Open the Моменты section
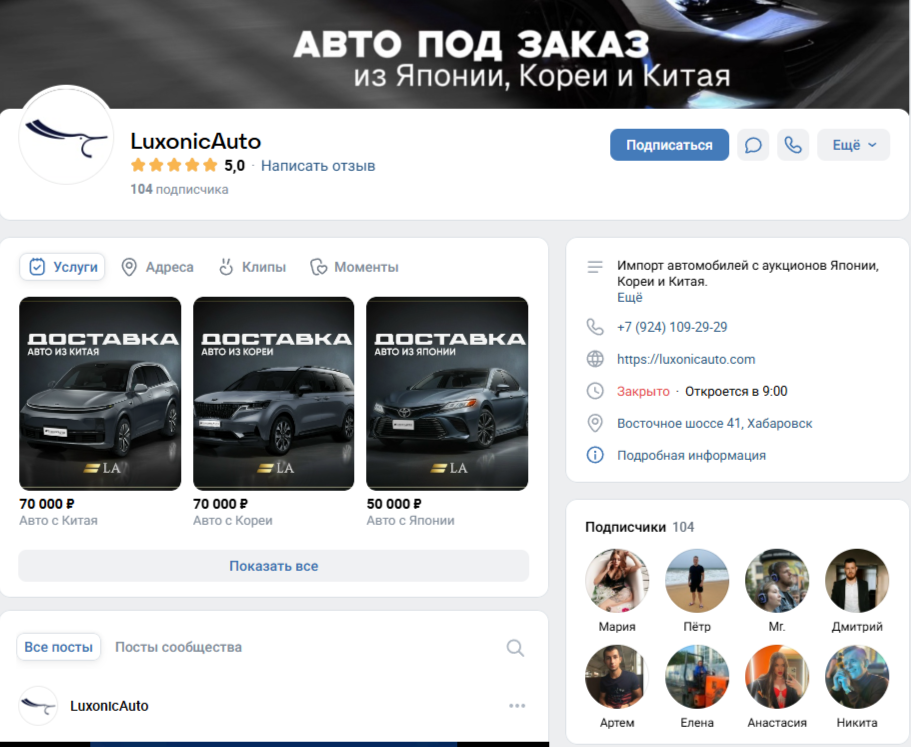The height and width of the screenshot is (747, 911). coord(348,267)
